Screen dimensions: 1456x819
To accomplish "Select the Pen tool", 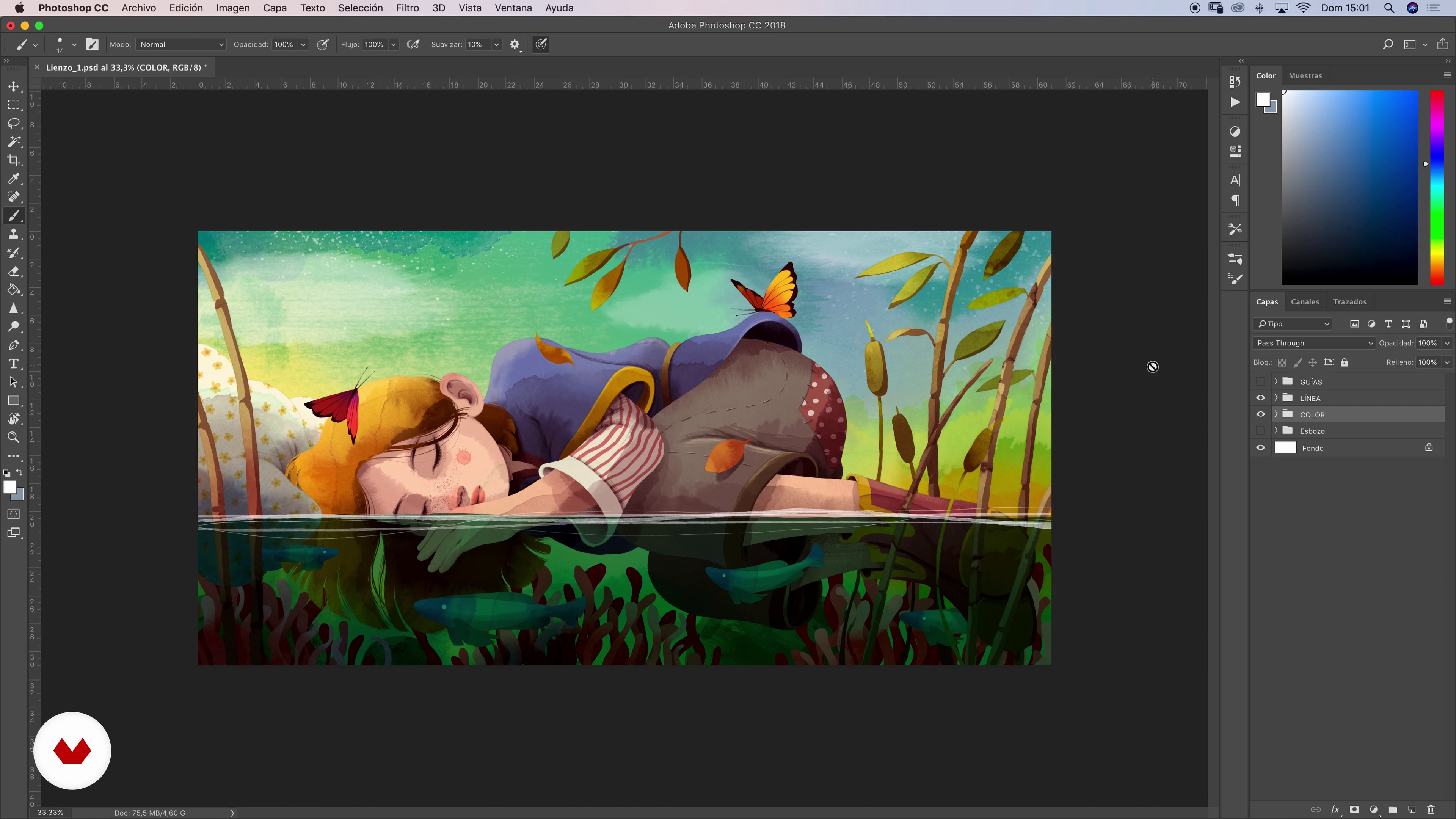I will click(14, 345).
